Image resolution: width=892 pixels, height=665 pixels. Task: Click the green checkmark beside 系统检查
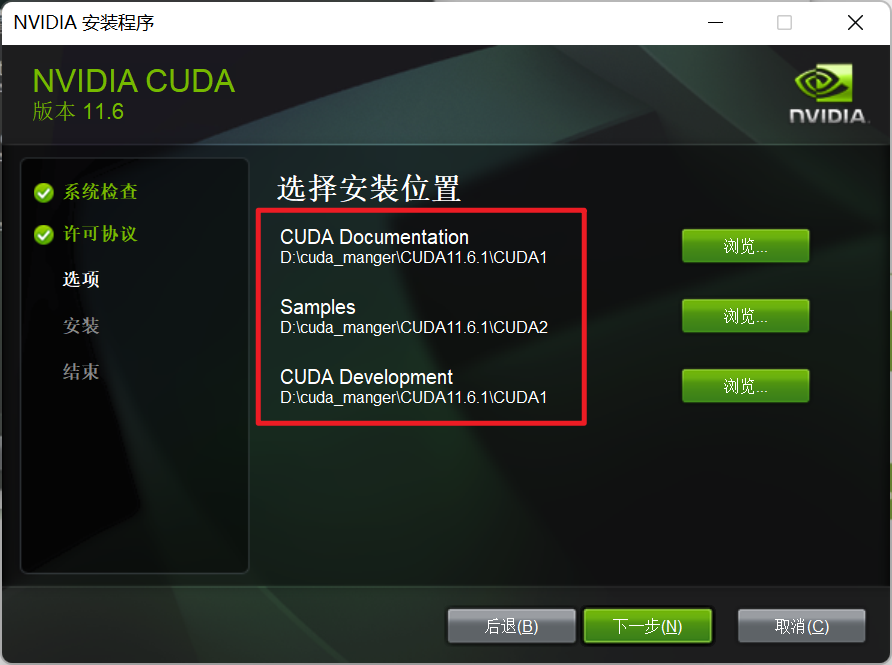tap(44, 193)
